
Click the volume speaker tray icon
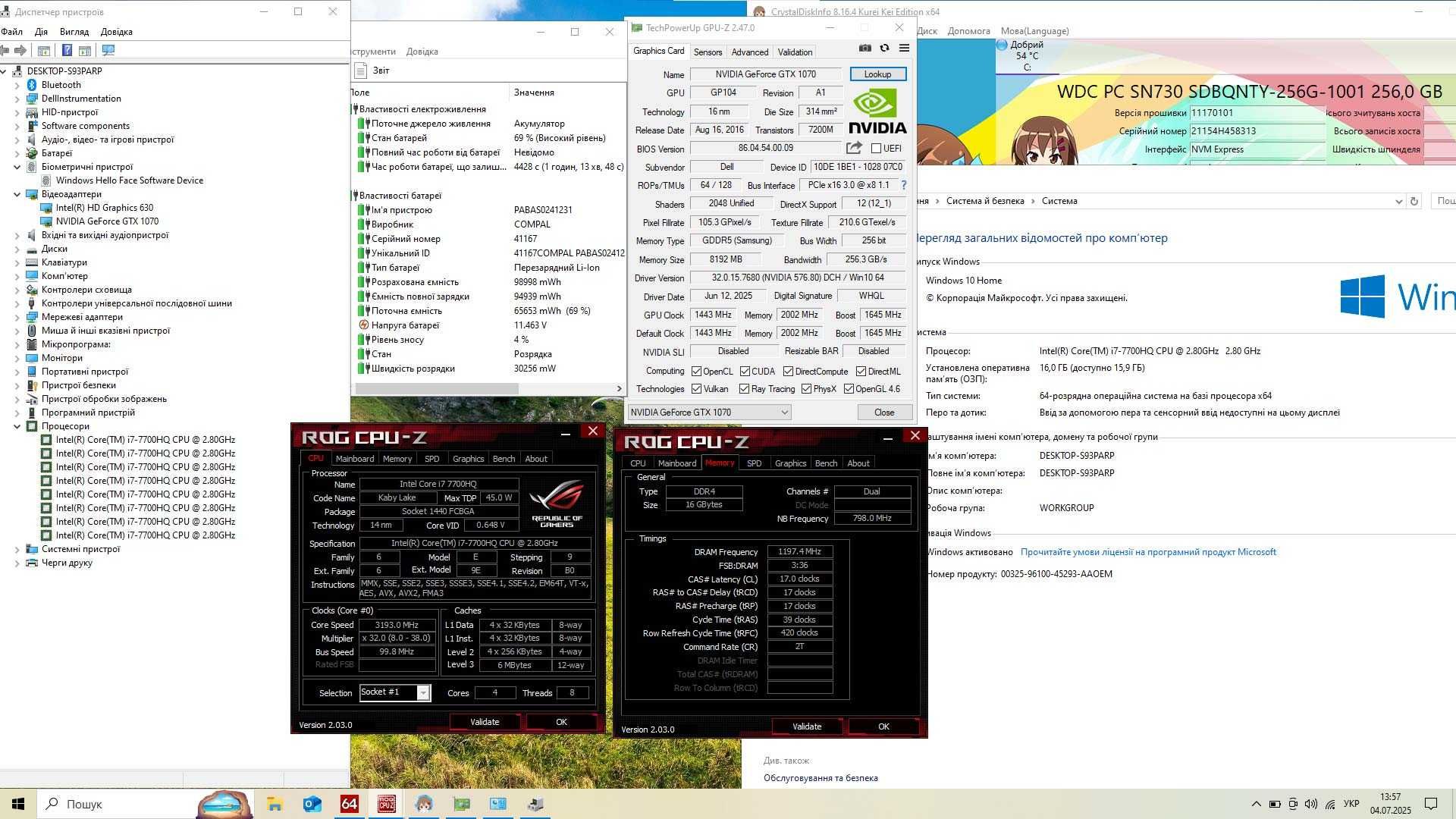(x=1310, y=804)
